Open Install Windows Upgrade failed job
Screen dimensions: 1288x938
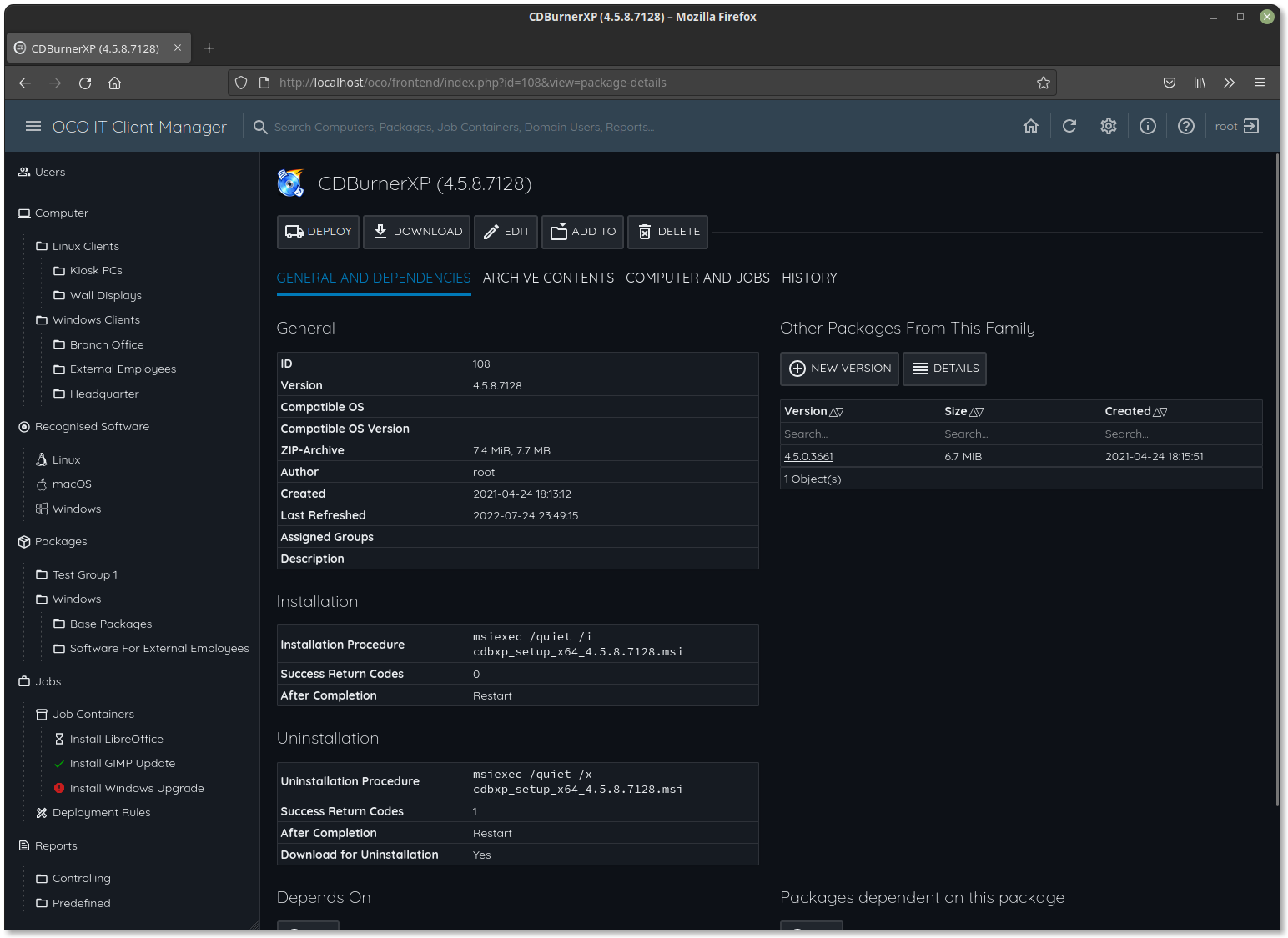pos(128,788)
